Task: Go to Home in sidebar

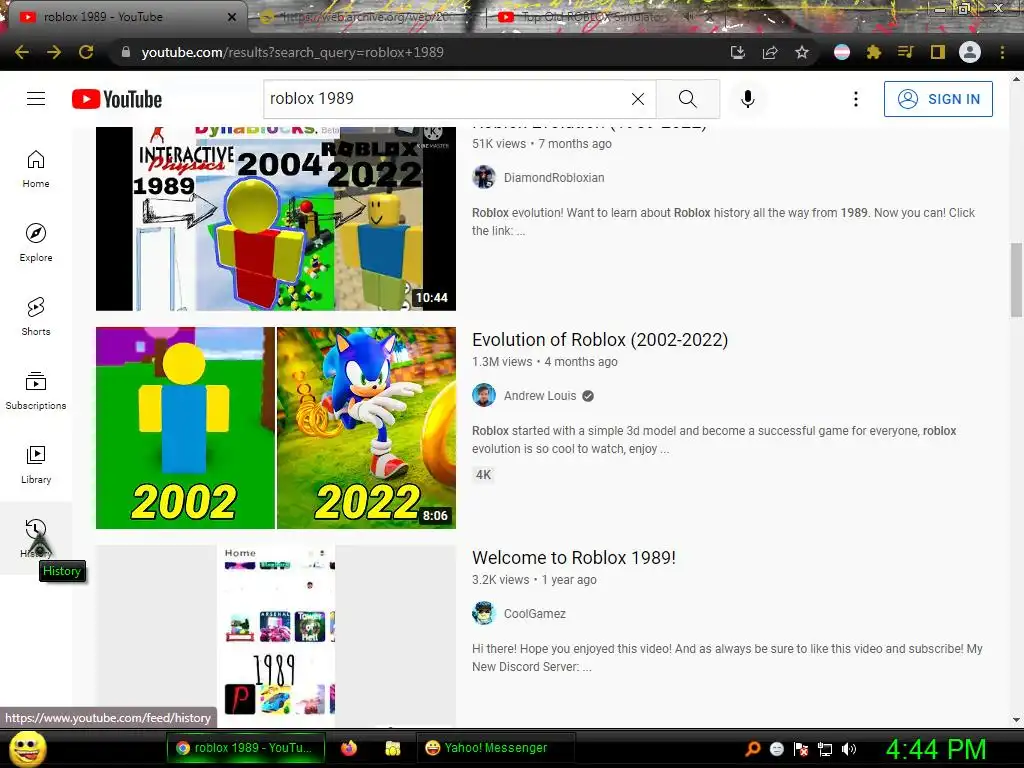Action: tap(36, 169)
